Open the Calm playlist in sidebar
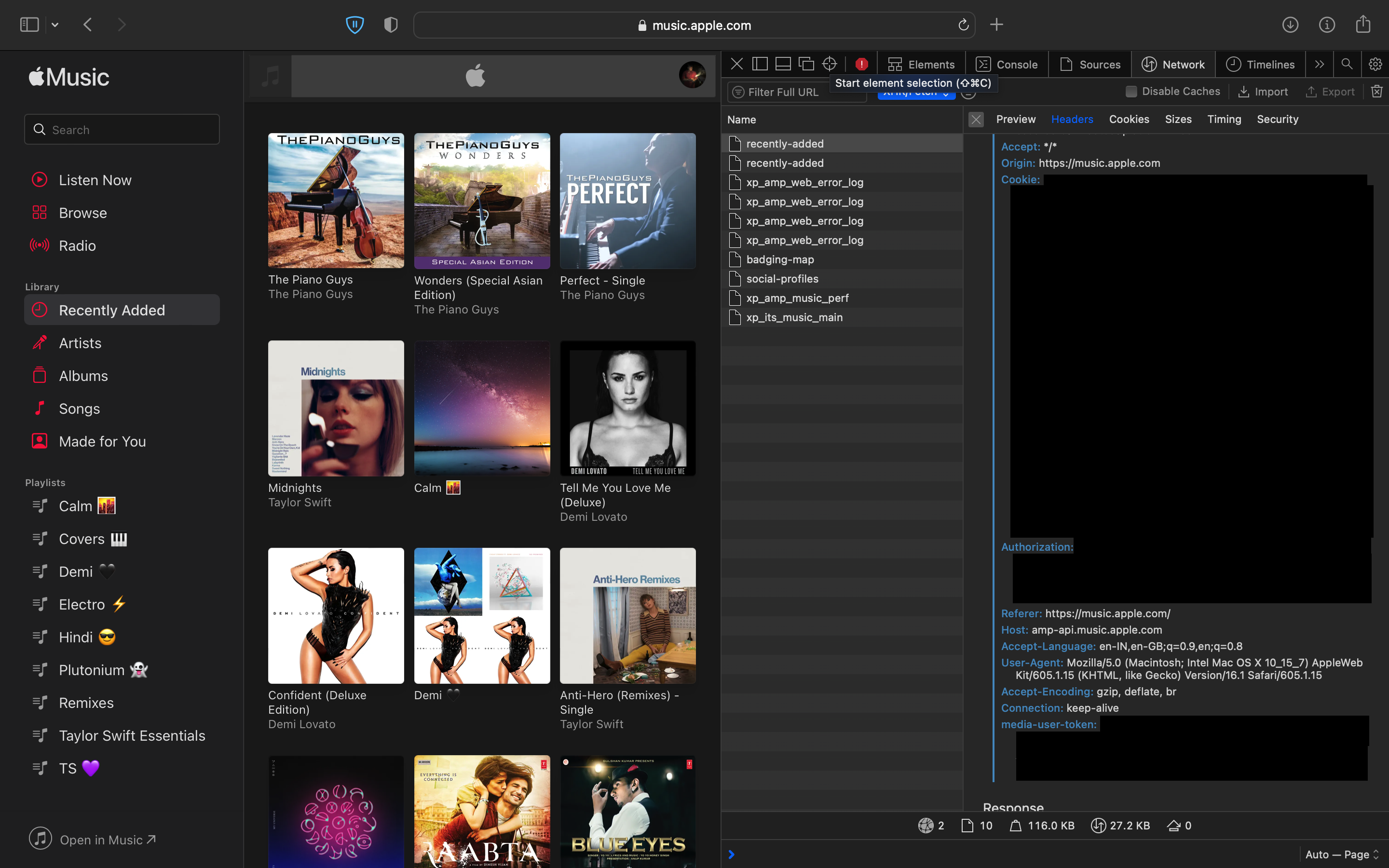The height and width of the screenshot is (868, 1389). click(x=87, y=506)
